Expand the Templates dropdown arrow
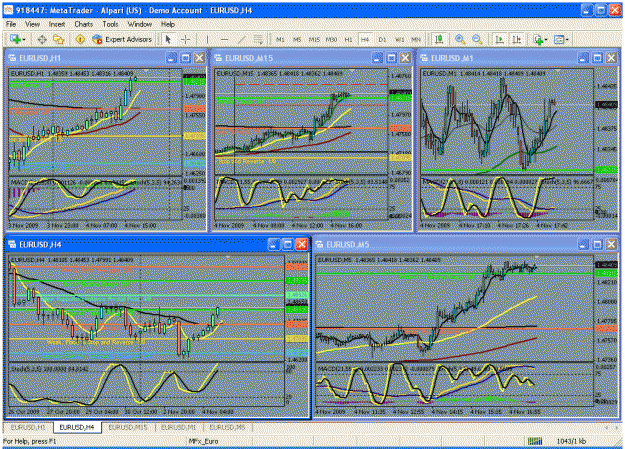This screenshot has height=449, width=625. pos(567,39)
